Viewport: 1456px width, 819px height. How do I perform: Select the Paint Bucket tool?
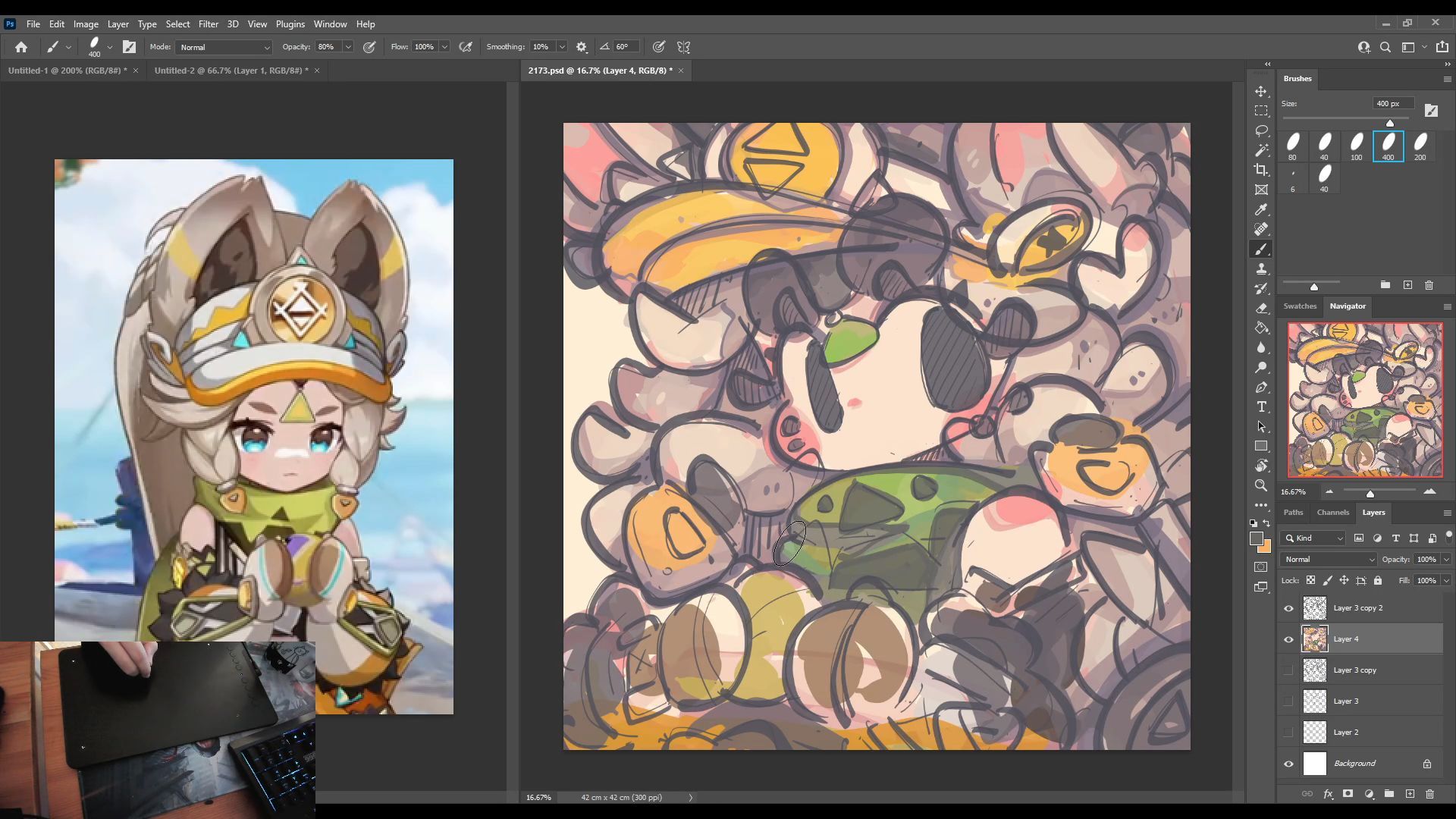coord(1261,328)
